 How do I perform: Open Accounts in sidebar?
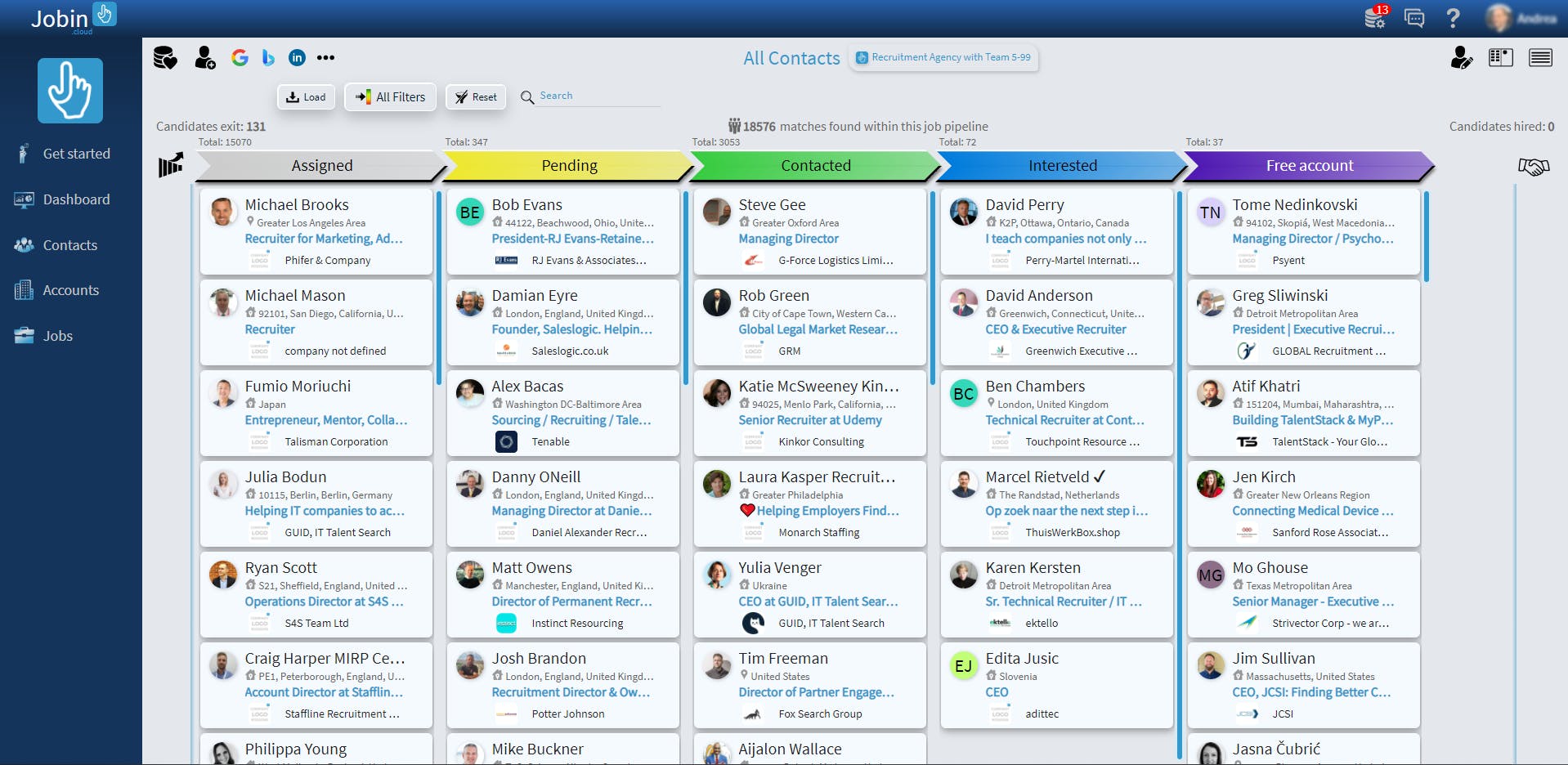tap(57, 290)
